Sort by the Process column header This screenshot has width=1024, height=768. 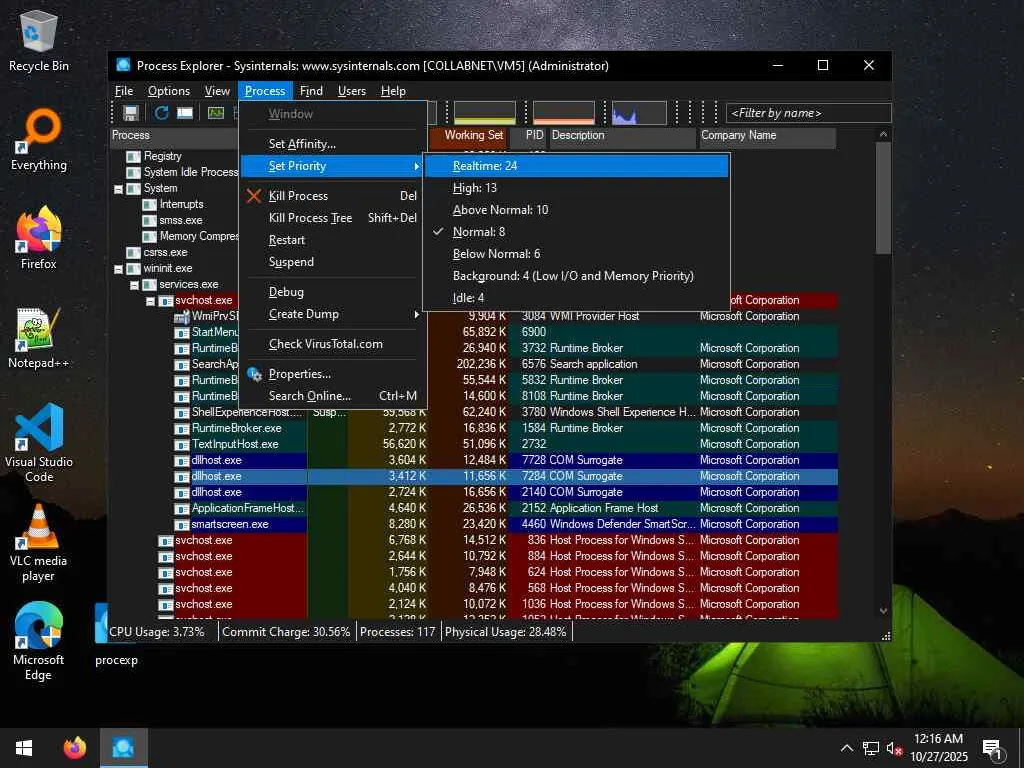point(174,135)
